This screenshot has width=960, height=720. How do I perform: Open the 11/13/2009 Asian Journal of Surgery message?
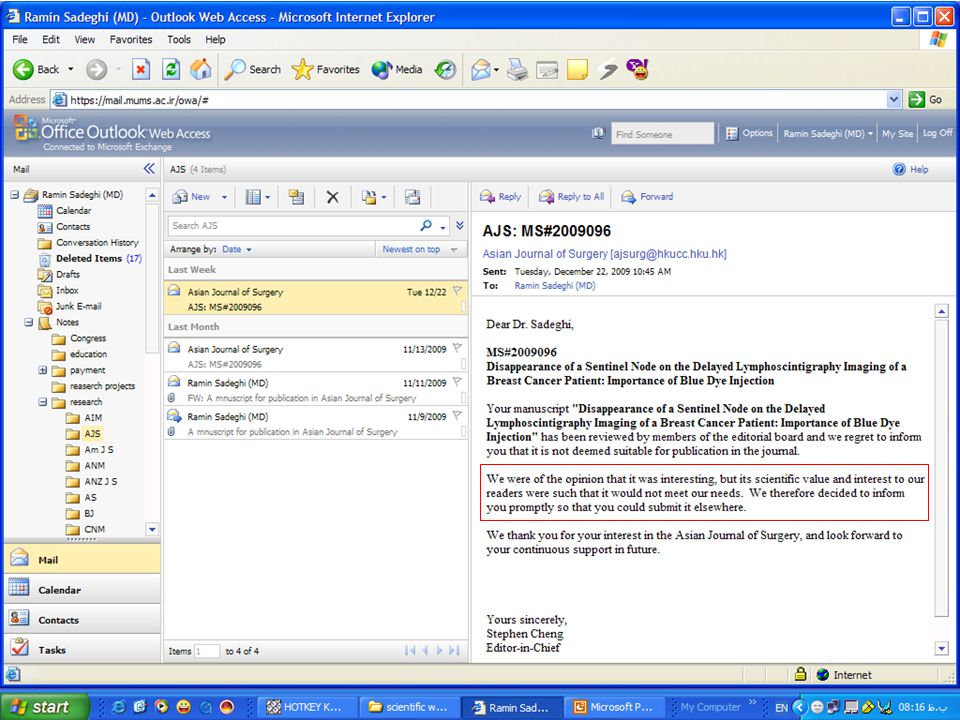[x=316, y=356]
